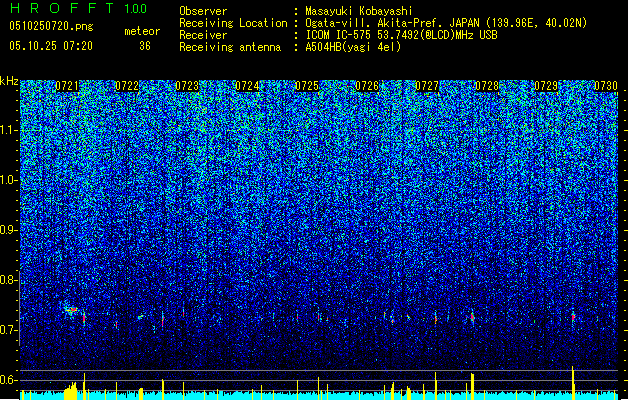Select the 0730 time marker
629x400 pixels.
point(606,86)
